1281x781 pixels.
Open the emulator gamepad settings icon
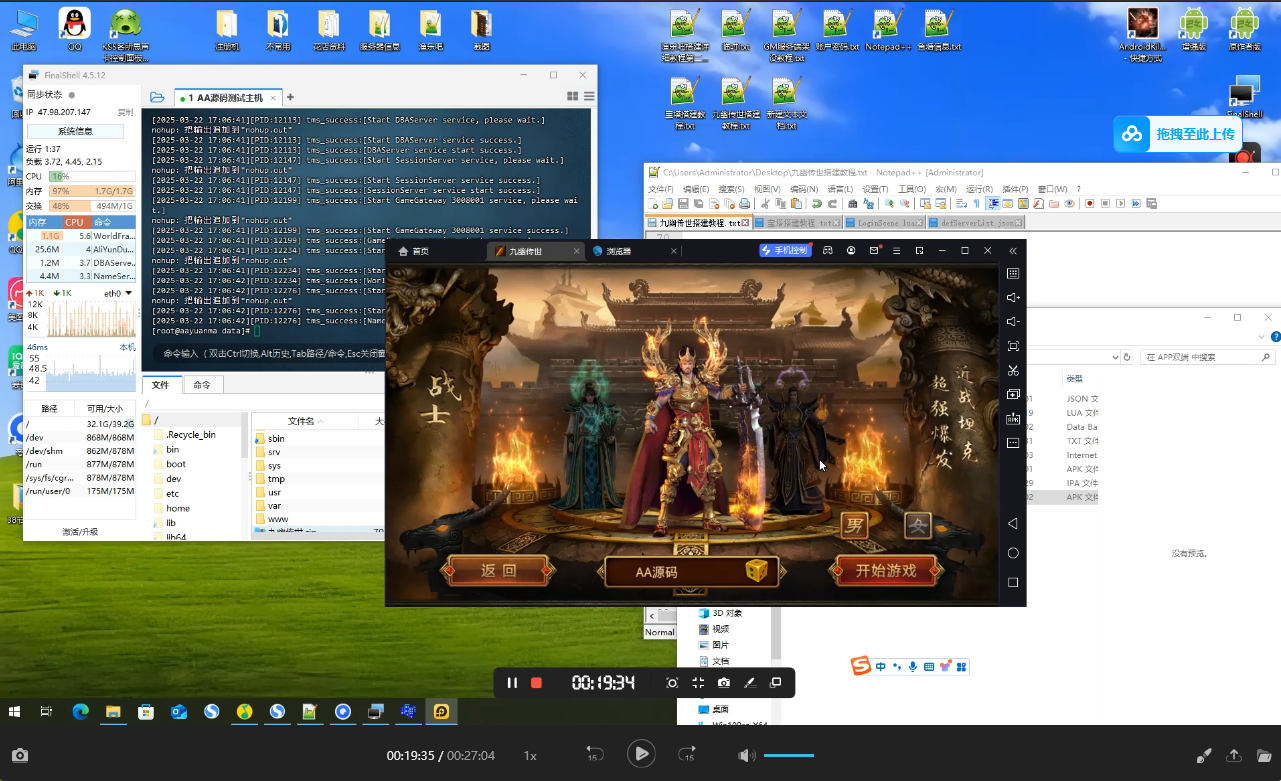pyautogui.click(x=828, y=251)
